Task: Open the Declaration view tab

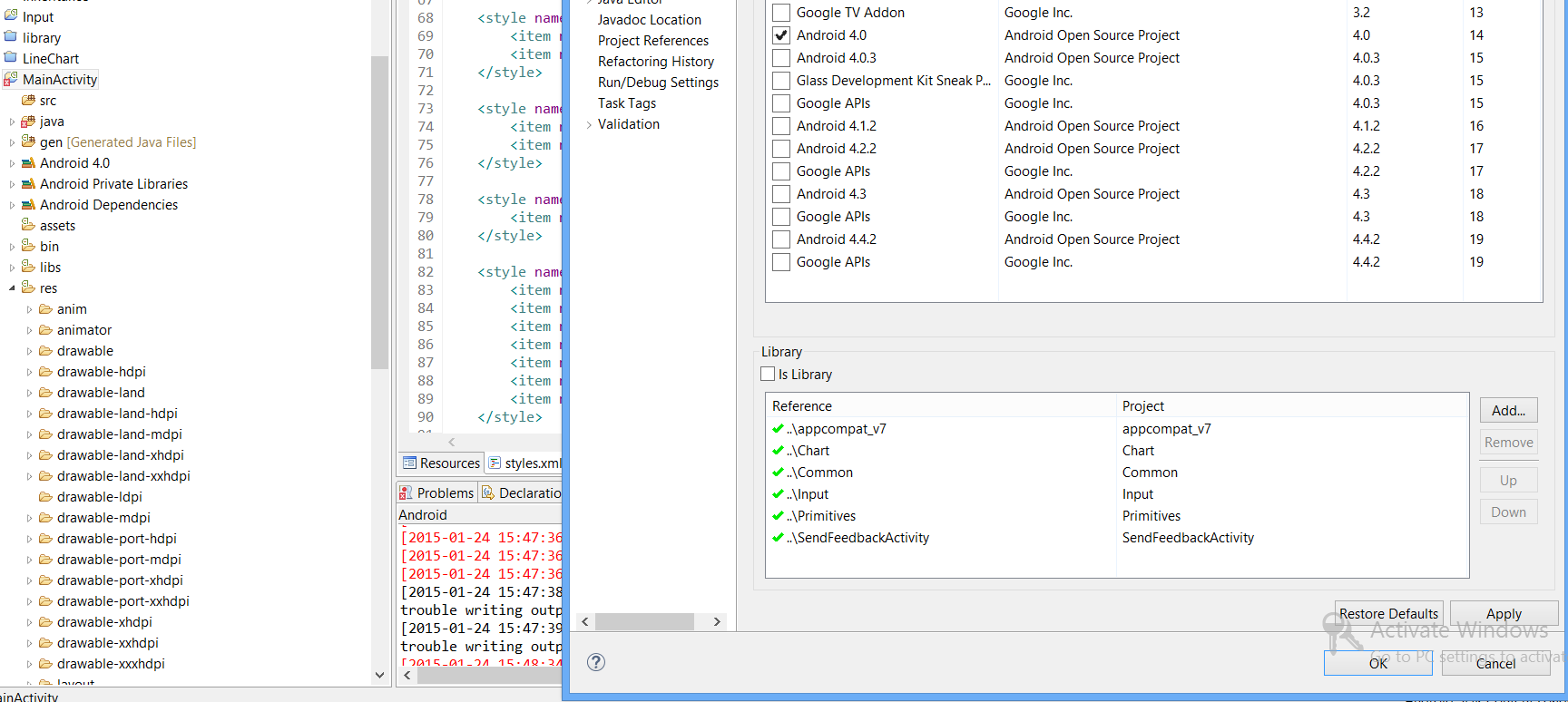Action: (521, 492)
